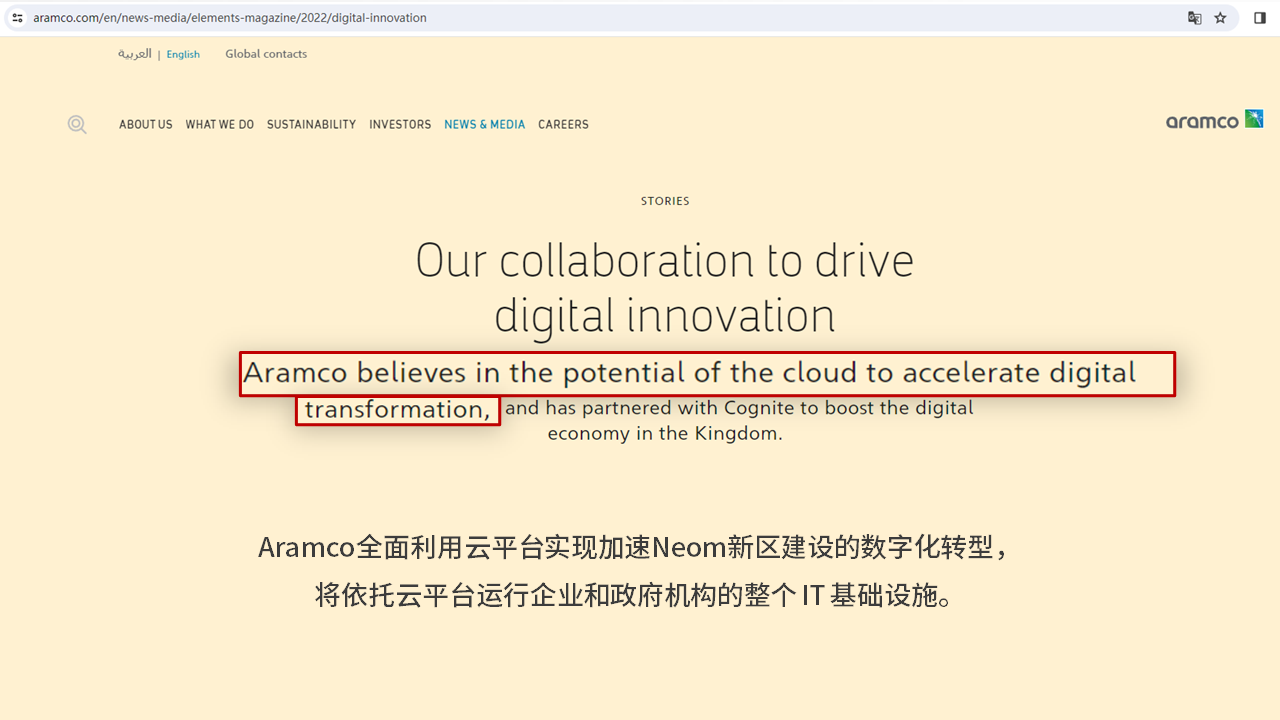1280x720 pixels.
Task: Click the highlighted 'Aramco believes in the potential' sentence
Action: pyautogui.click(x=690, y=374)
